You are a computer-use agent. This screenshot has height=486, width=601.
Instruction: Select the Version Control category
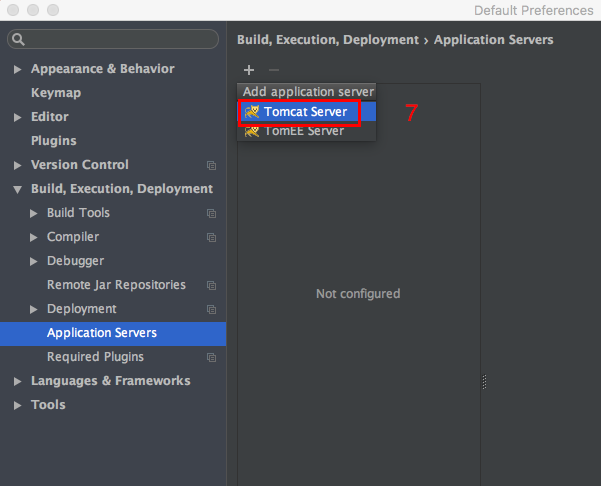(x=80, y=164)
